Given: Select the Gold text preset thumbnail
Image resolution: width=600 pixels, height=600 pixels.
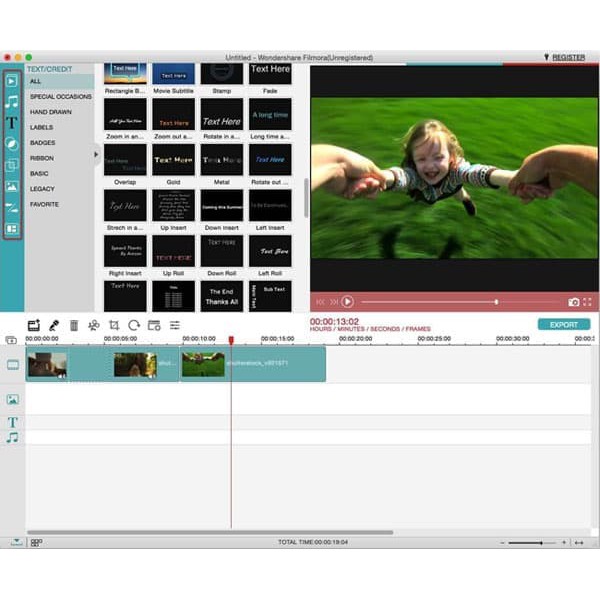Looking at the screenshot, I should tap(174, 160).
